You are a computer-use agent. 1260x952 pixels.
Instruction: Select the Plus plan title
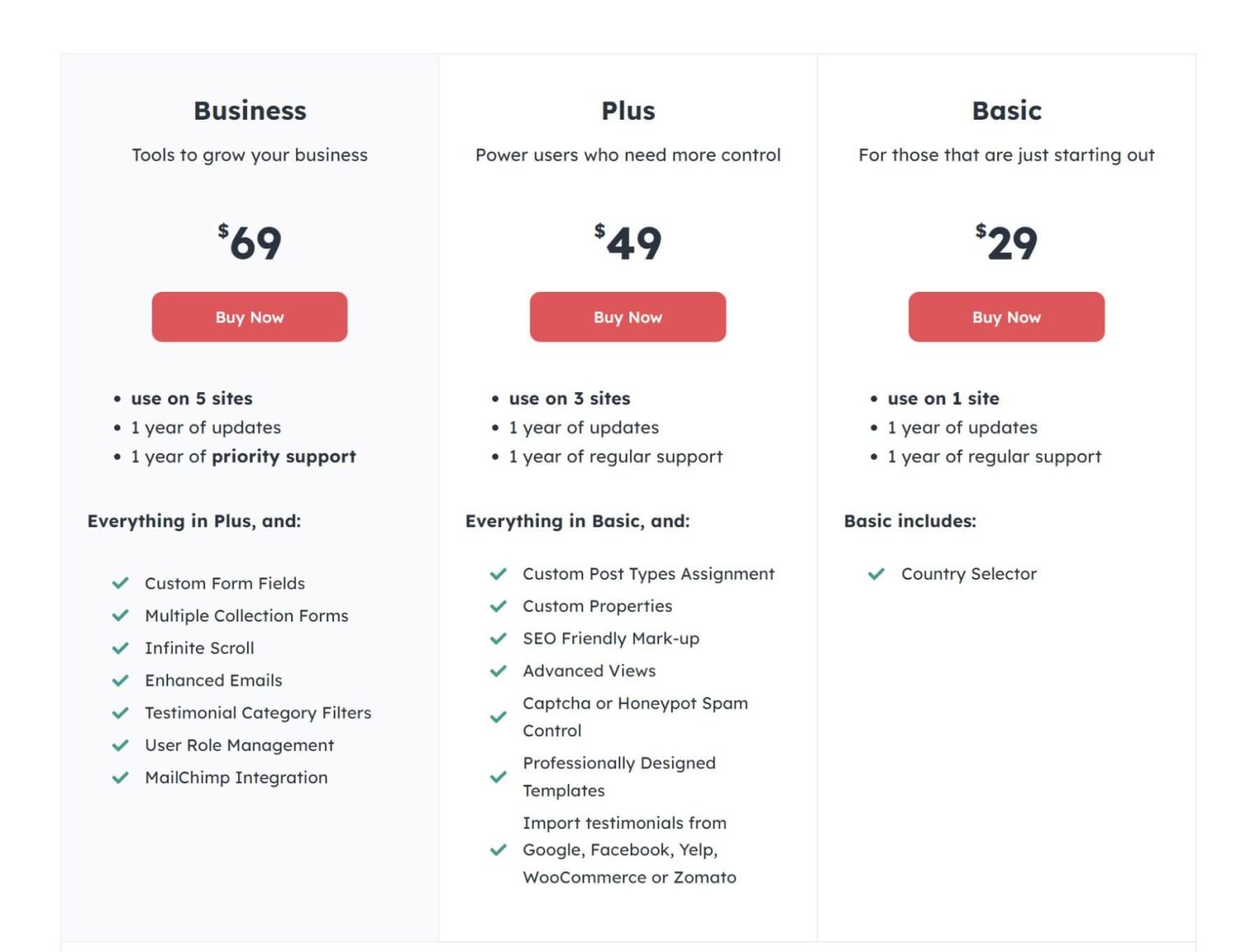coord(628,111)
